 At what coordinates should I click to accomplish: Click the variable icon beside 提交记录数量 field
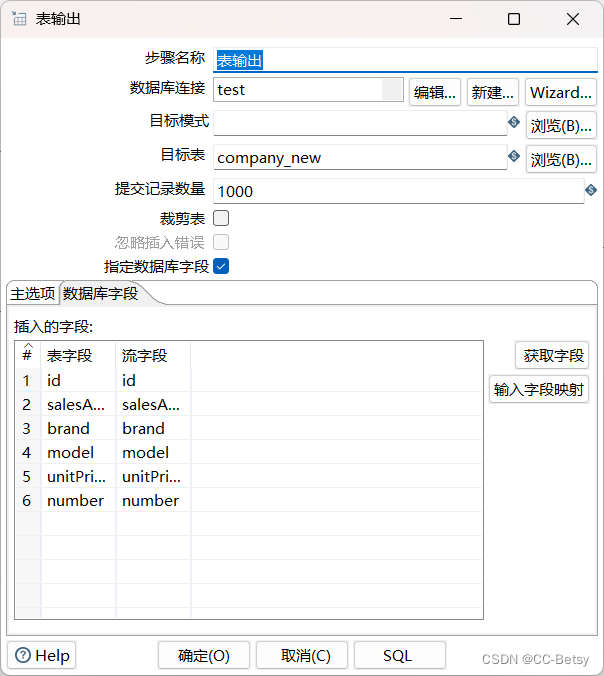tap(591, 190)
